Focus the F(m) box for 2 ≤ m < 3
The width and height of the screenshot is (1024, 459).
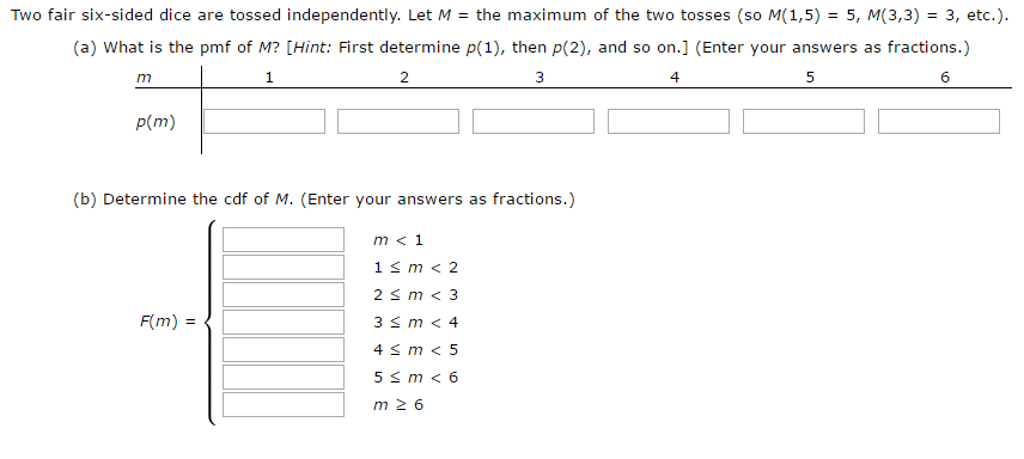[283, 294]
